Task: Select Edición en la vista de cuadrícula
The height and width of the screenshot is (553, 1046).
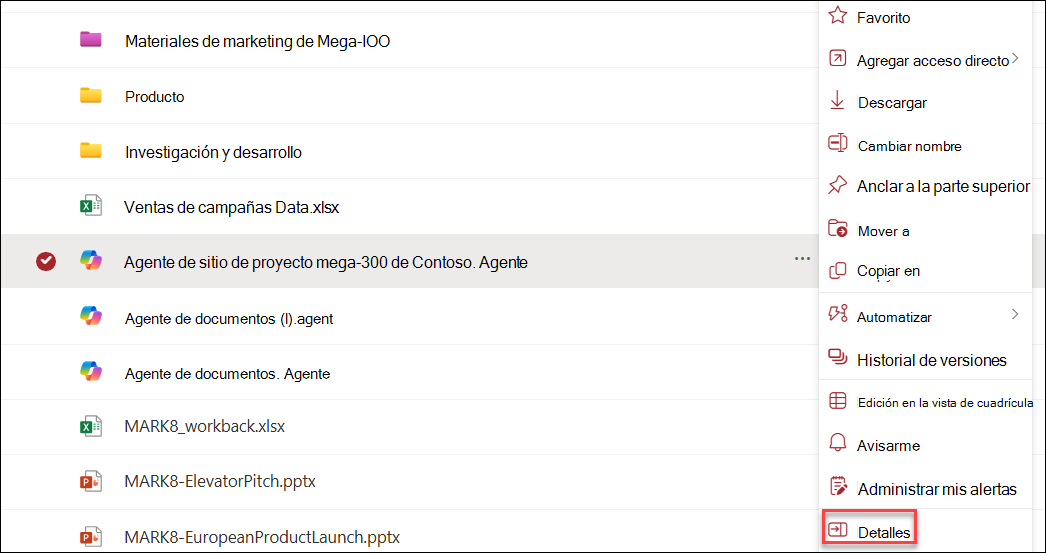Action: (x=944, y=402)
